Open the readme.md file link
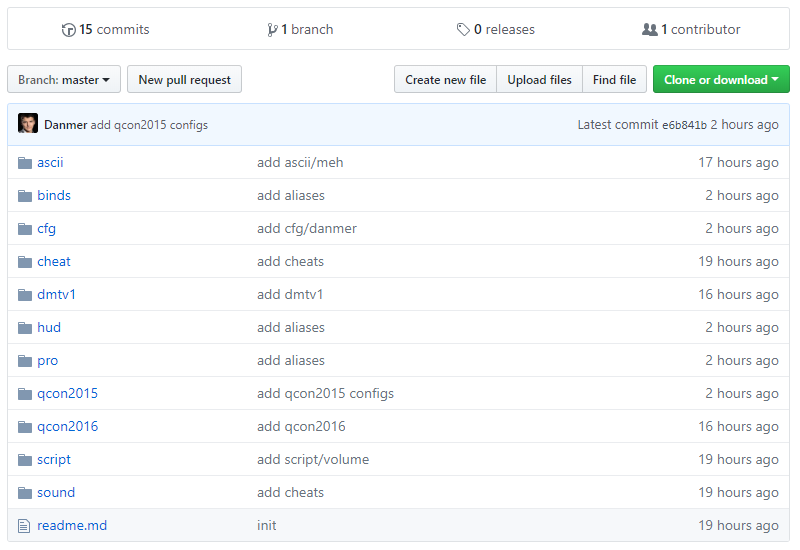 coord(72,525)
